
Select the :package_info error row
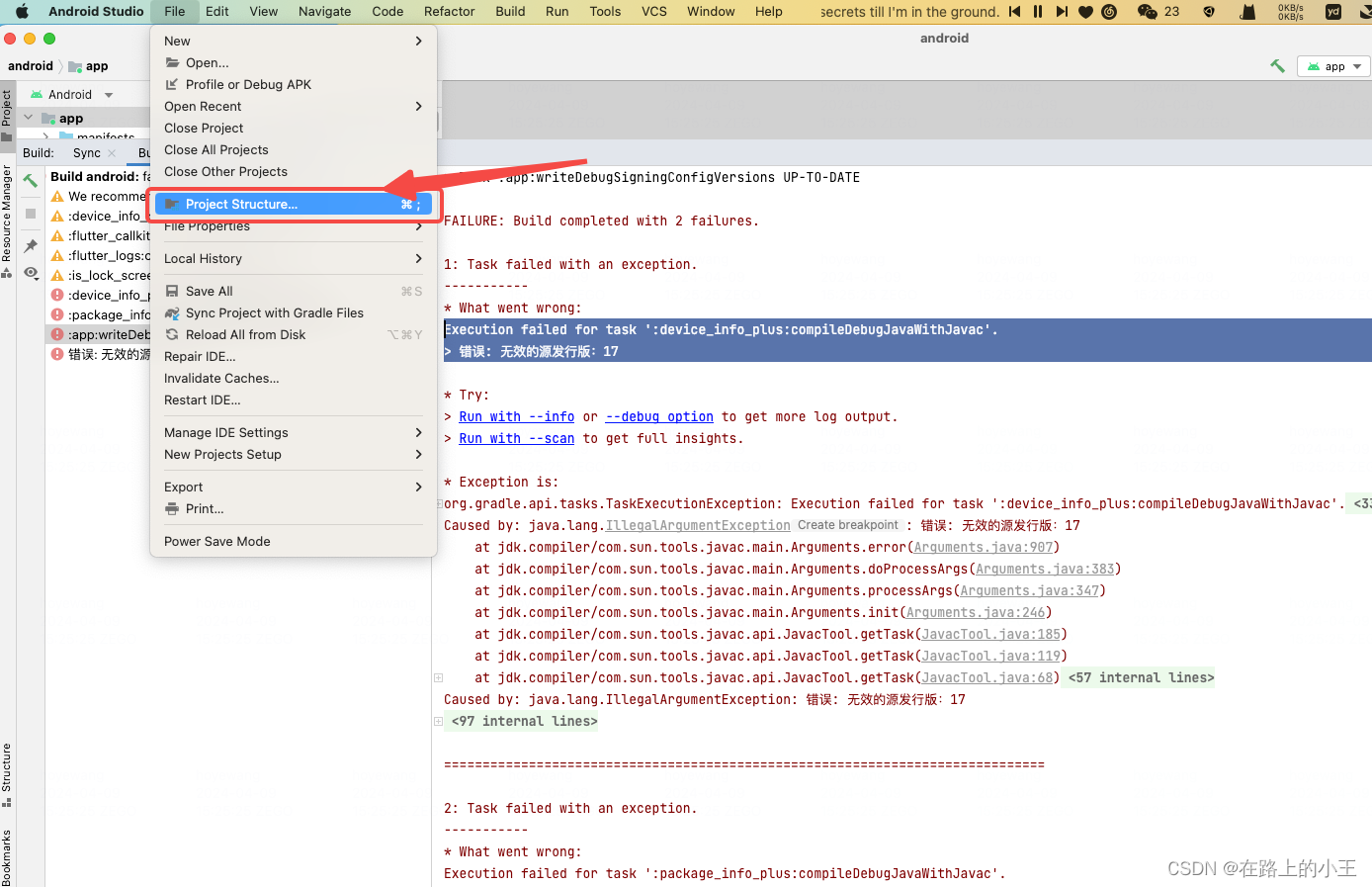100,314
